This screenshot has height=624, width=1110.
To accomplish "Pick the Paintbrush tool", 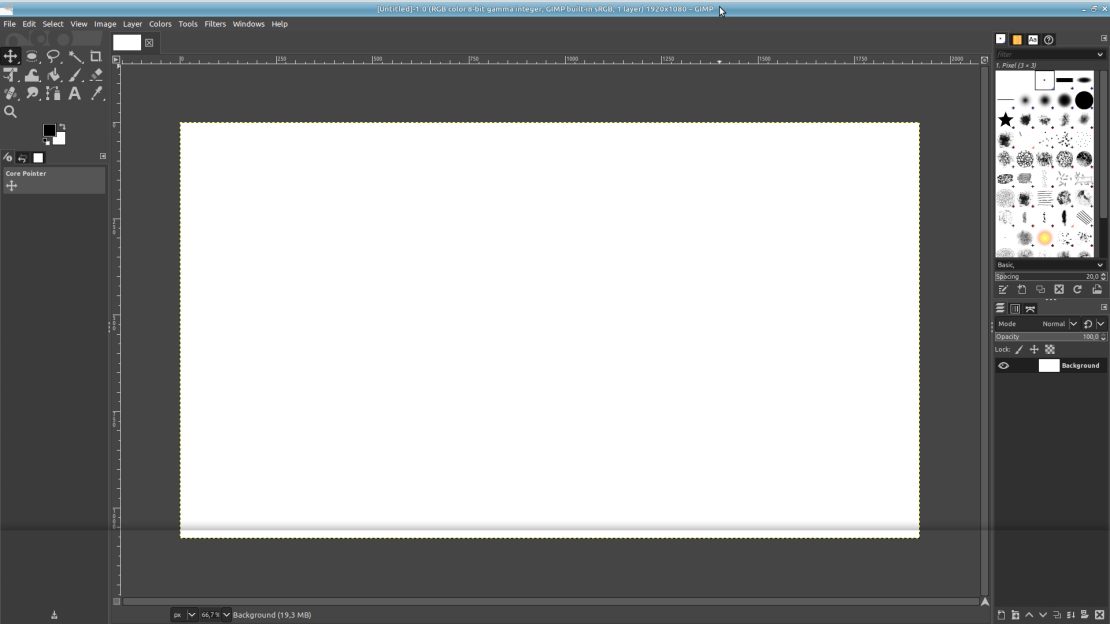I will [76, 75].
